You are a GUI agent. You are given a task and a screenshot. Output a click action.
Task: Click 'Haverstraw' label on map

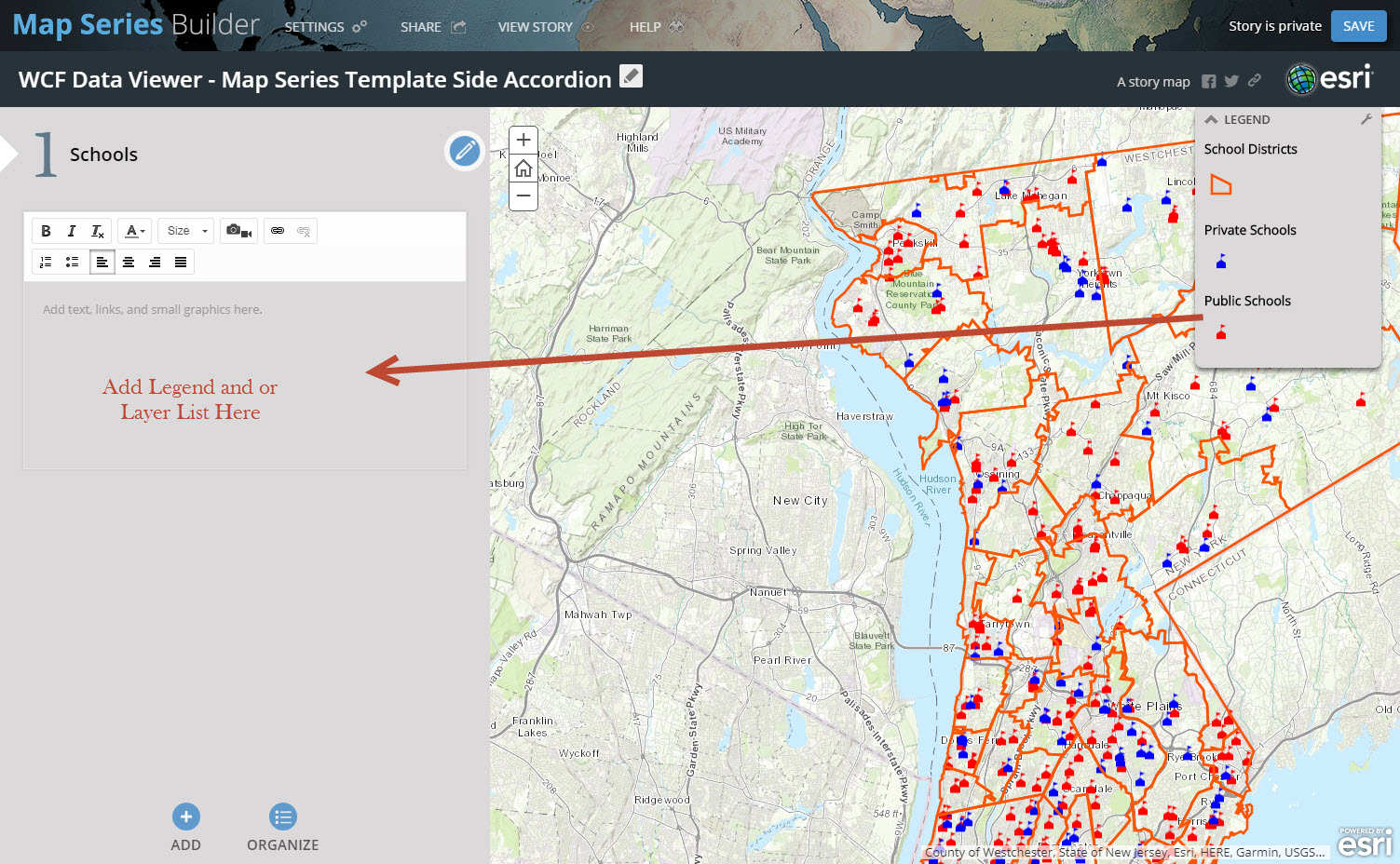(x=864, y=416)
